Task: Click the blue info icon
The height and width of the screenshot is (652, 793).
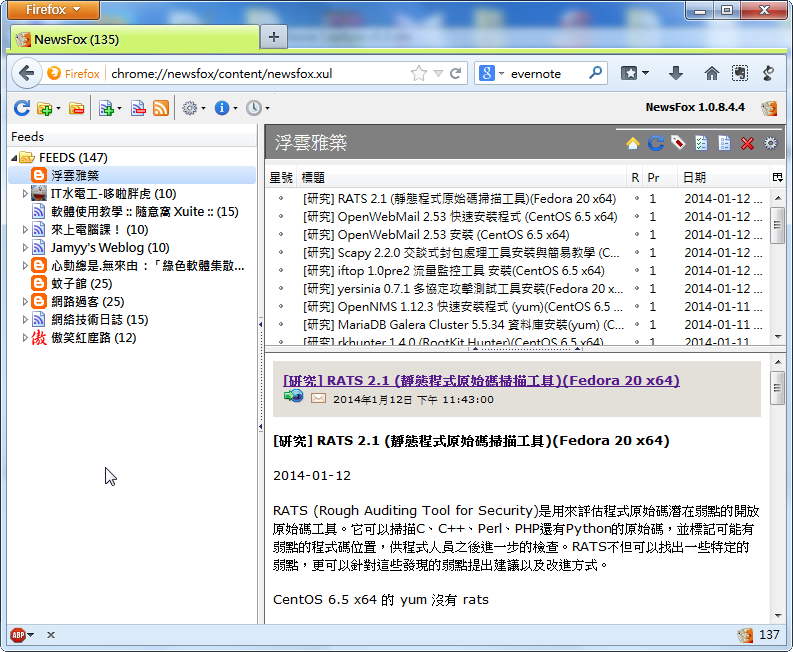Action: click(222, 108)
